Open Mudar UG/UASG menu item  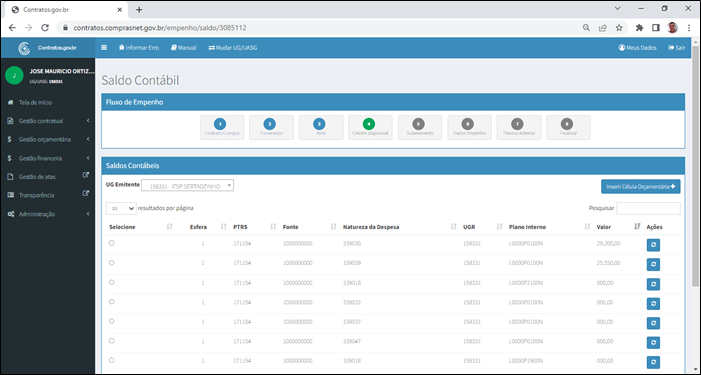pos(233,48)
